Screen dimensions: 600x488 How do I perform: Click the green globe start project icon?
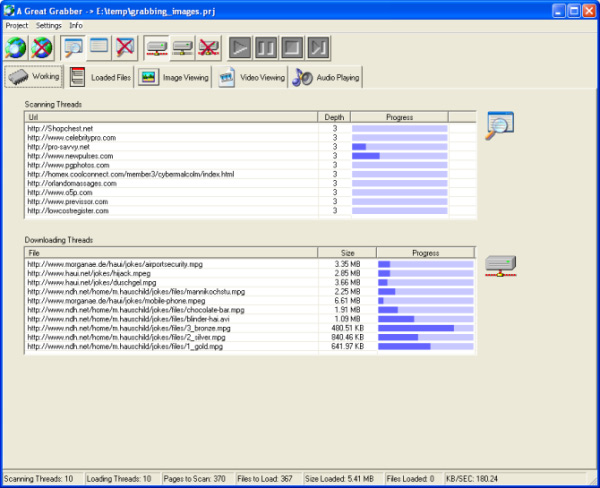(17, 47)
